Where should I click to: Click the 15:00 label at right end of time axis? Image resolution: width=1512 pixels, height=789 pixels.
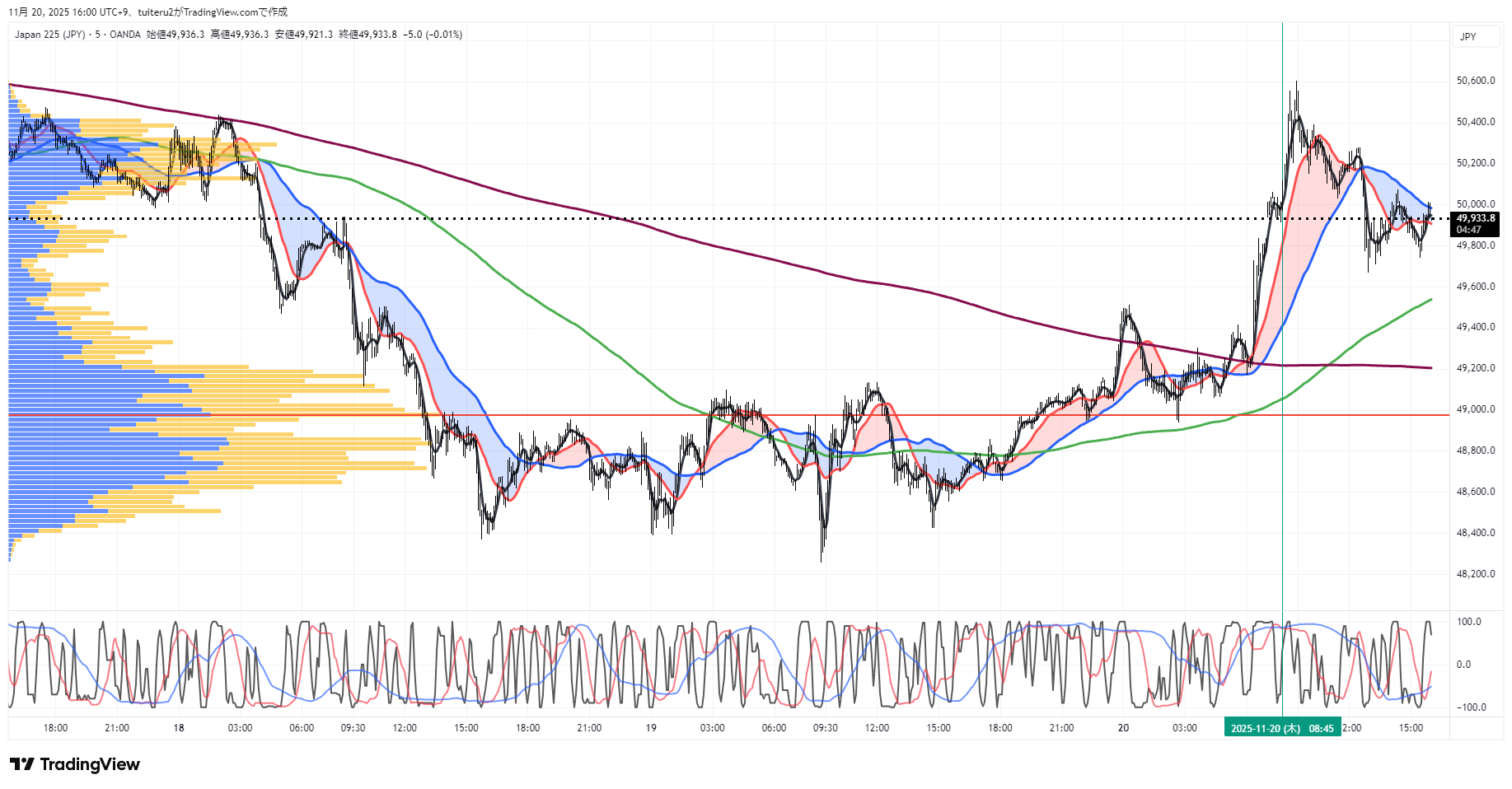click(1411, 728)
